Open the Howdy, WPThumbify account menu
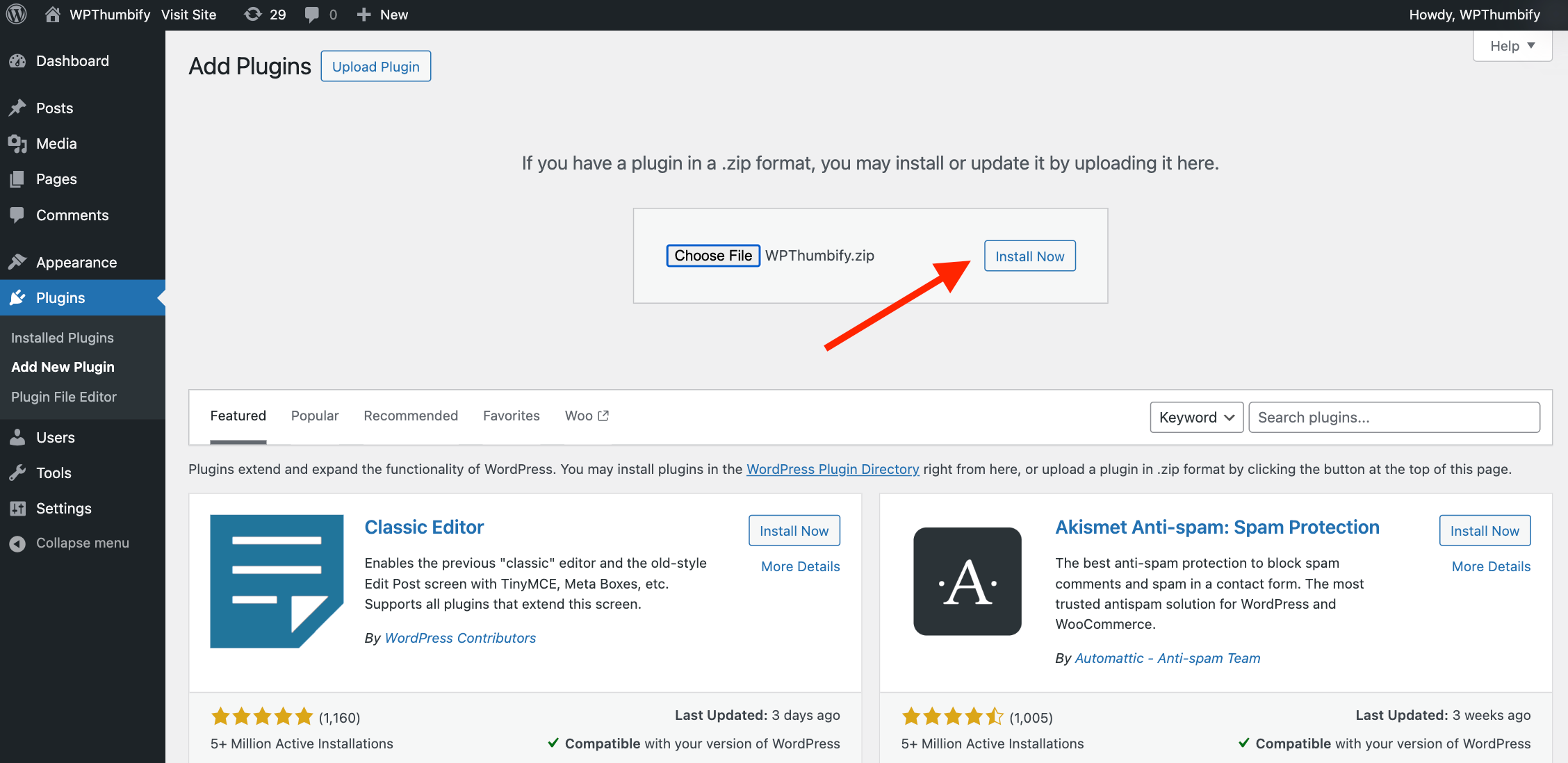The image size is (1568, 763). pos(1474,15)
